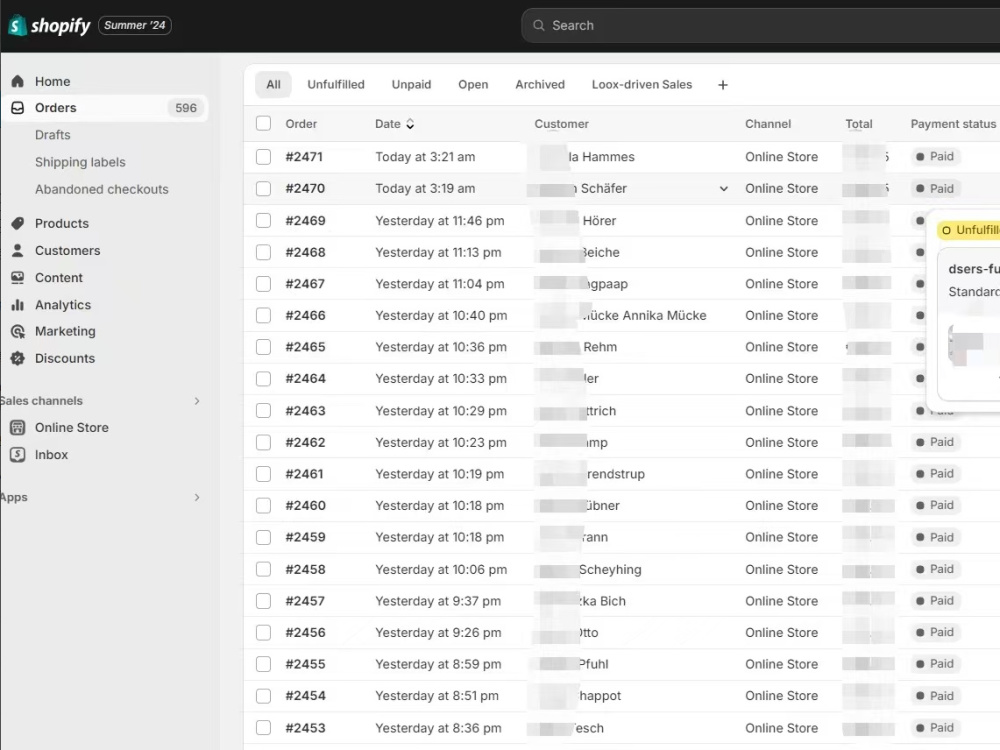Switch to the Unfulfilled tab
Image resolution: width=1000 pixels, height=750 pixels.
336,84
